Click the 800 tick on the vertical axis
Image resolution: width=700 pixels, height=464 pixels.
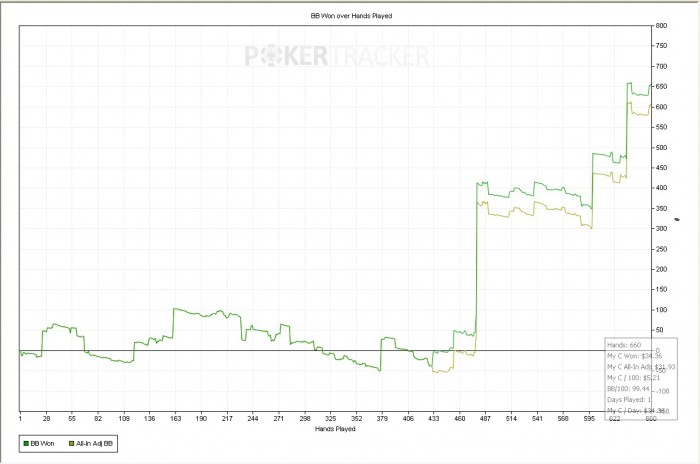(661, 26)
